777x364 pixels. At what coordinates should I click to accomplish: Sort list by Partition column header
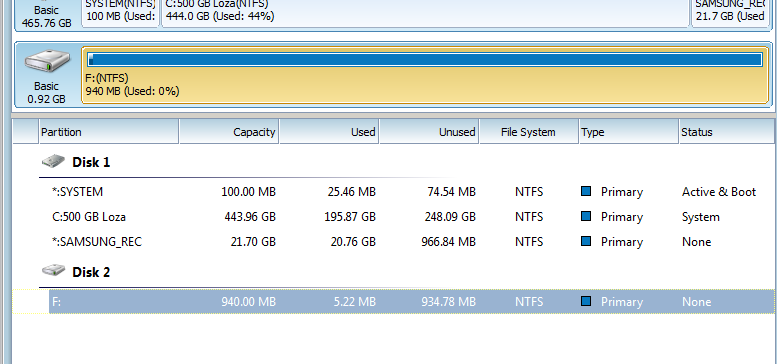(x=109, y=132)
